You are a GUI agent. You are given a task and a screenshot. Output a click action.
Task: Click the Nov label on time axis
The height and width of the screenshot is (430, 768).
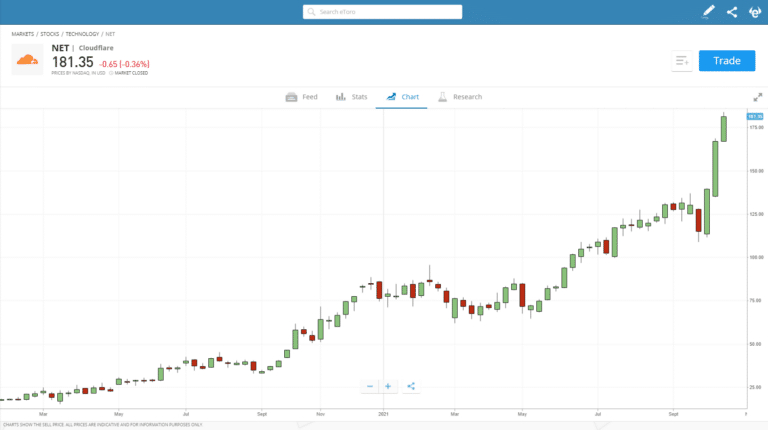click(x=321, y=414)
